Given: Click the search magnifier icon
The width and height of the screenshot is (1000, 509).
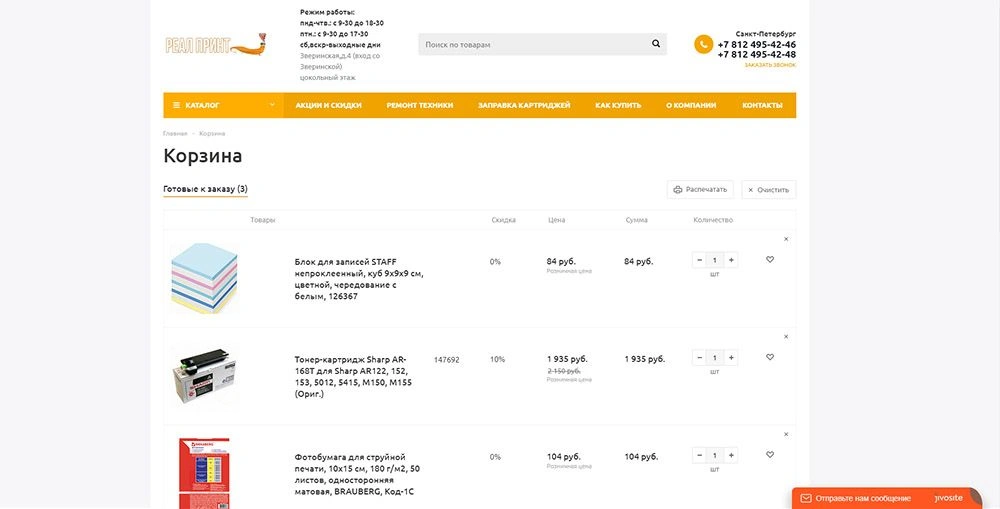Looking at the screenshot, I should tap(656, 44).
